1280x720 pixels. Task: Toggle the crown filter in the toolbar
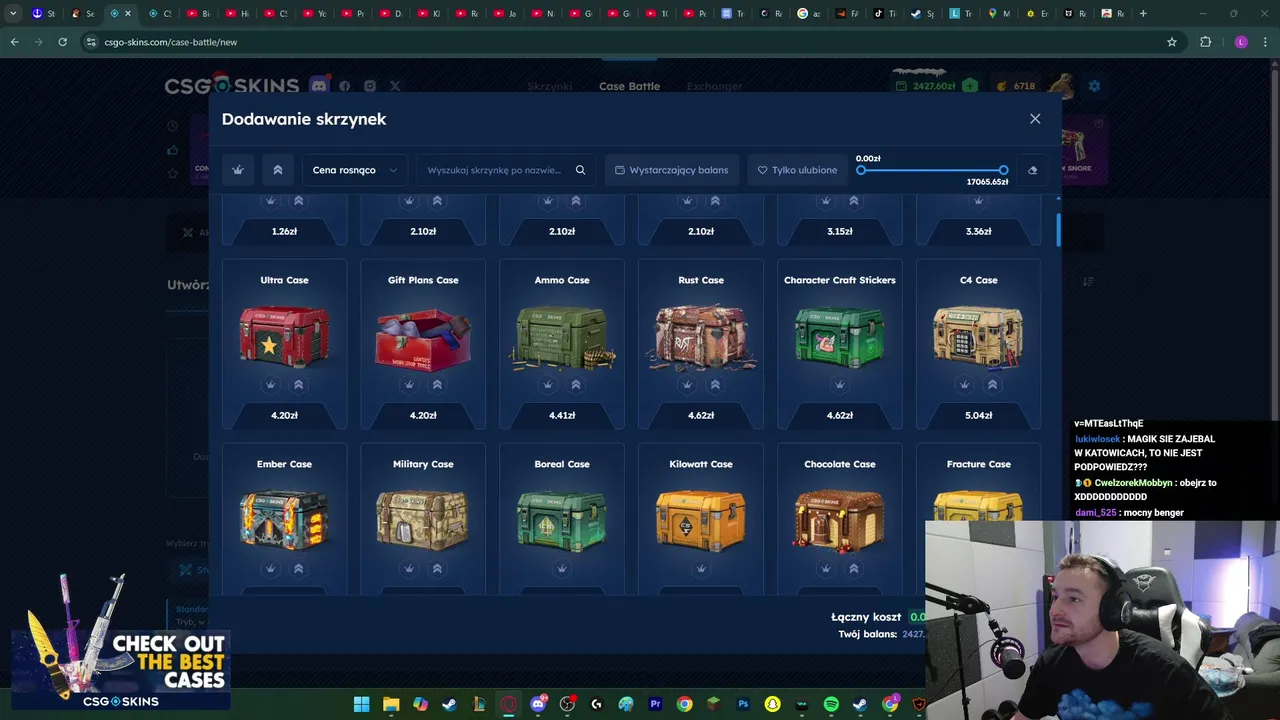tap(238, 170)
